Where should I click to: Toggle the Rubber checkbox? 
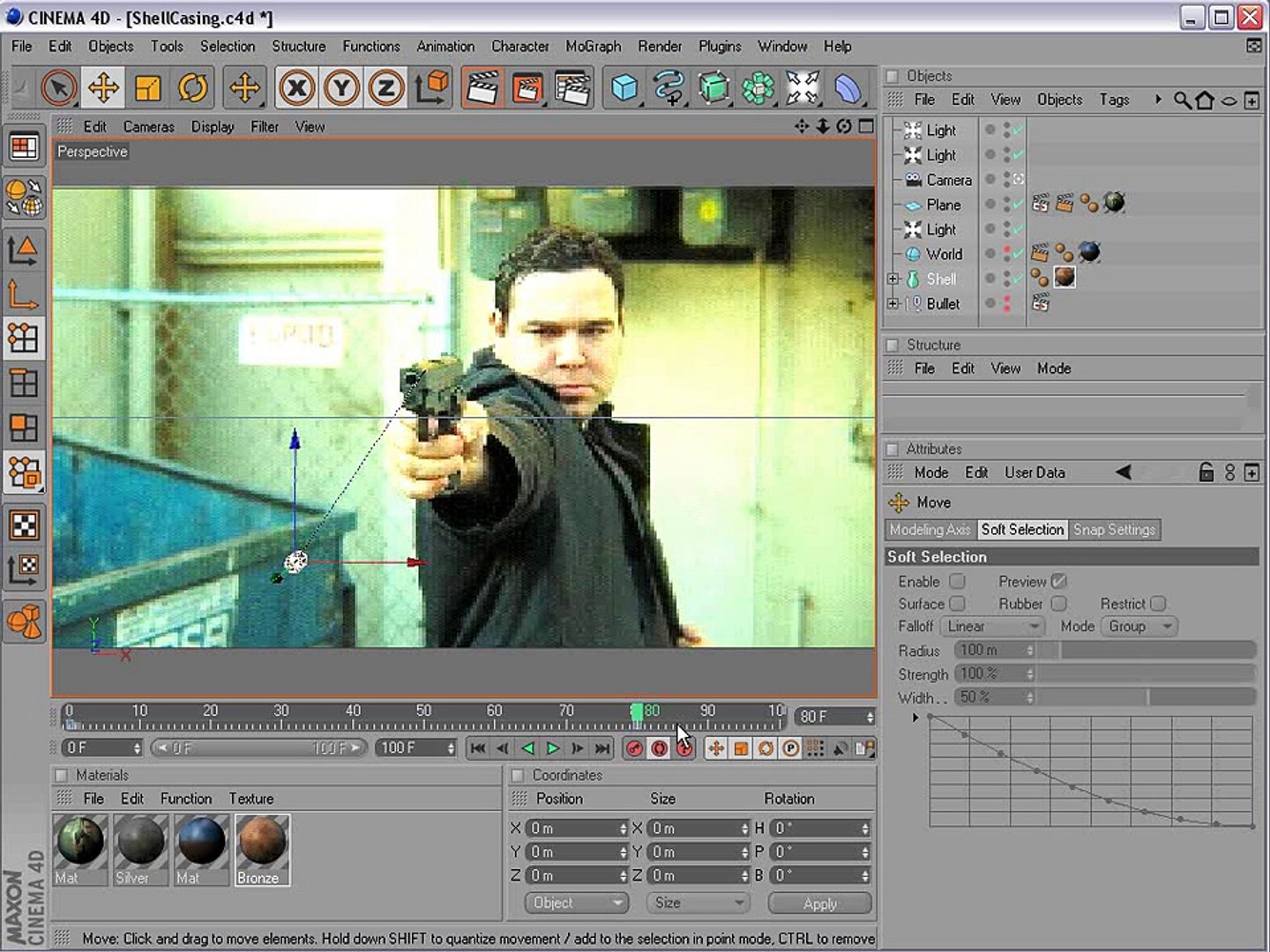(1059, 604)
